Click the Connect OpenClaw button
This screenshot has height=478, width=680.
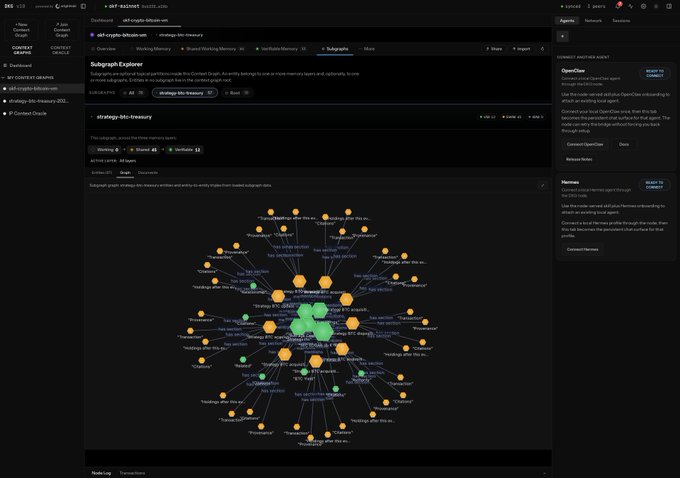pyautogui.click(x=585, y=144)
